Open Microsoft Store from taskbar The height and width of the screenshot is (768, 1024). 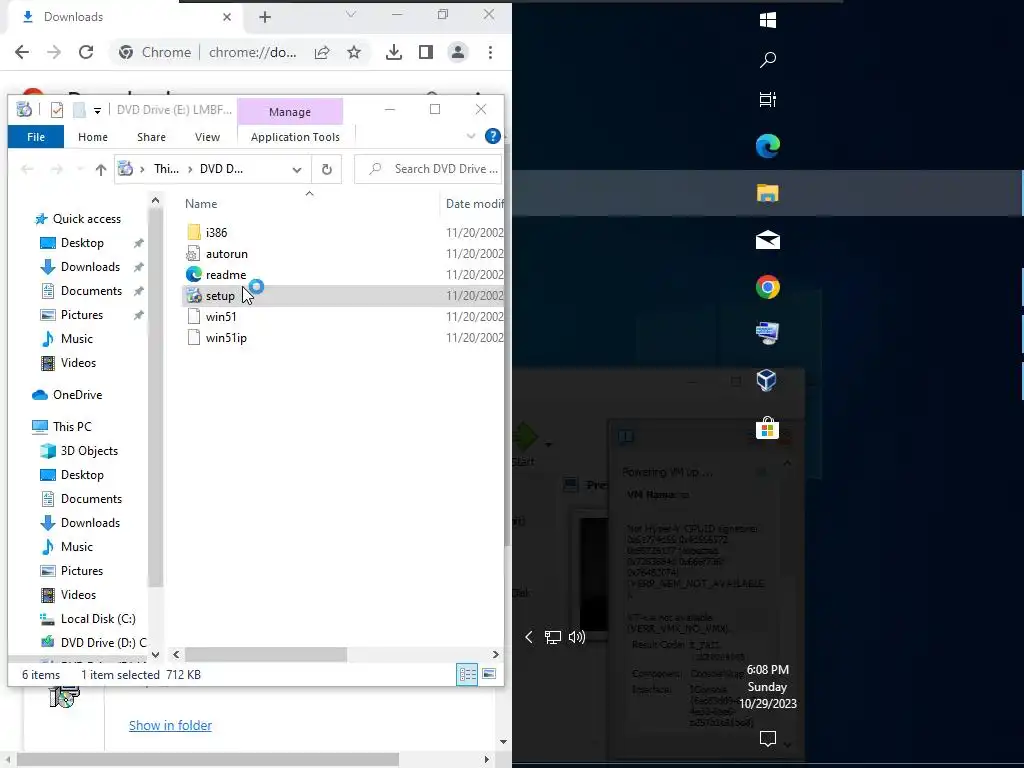pyautogui.click(x=767, y=428)
